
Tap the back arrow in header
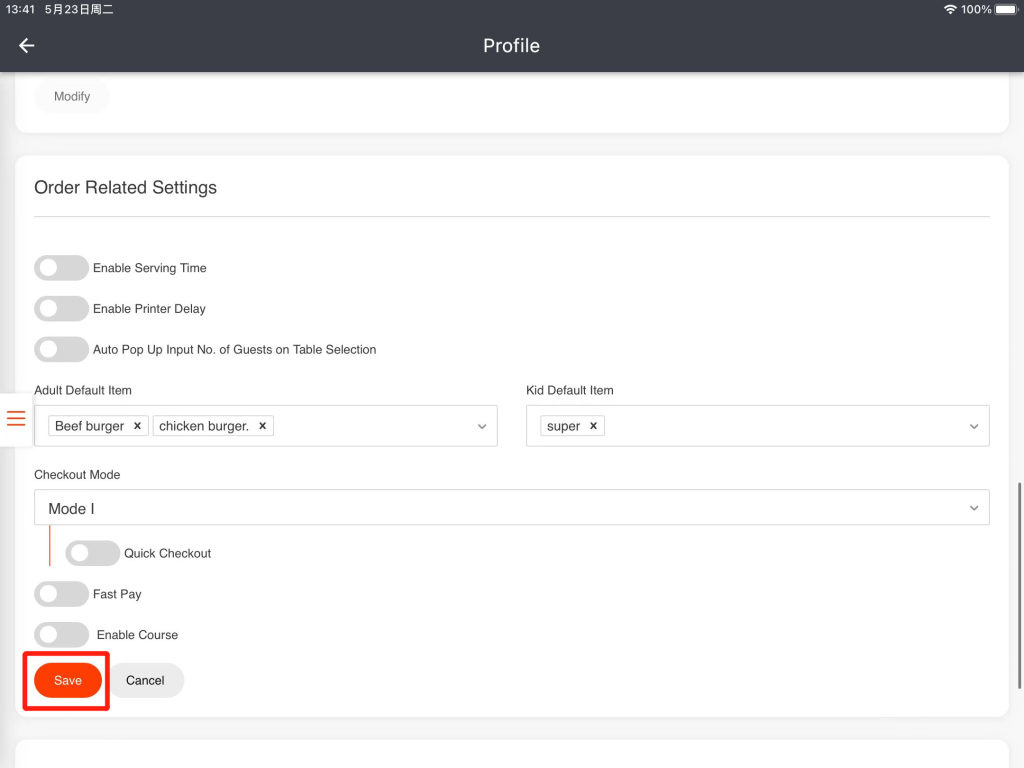point(27,46)
